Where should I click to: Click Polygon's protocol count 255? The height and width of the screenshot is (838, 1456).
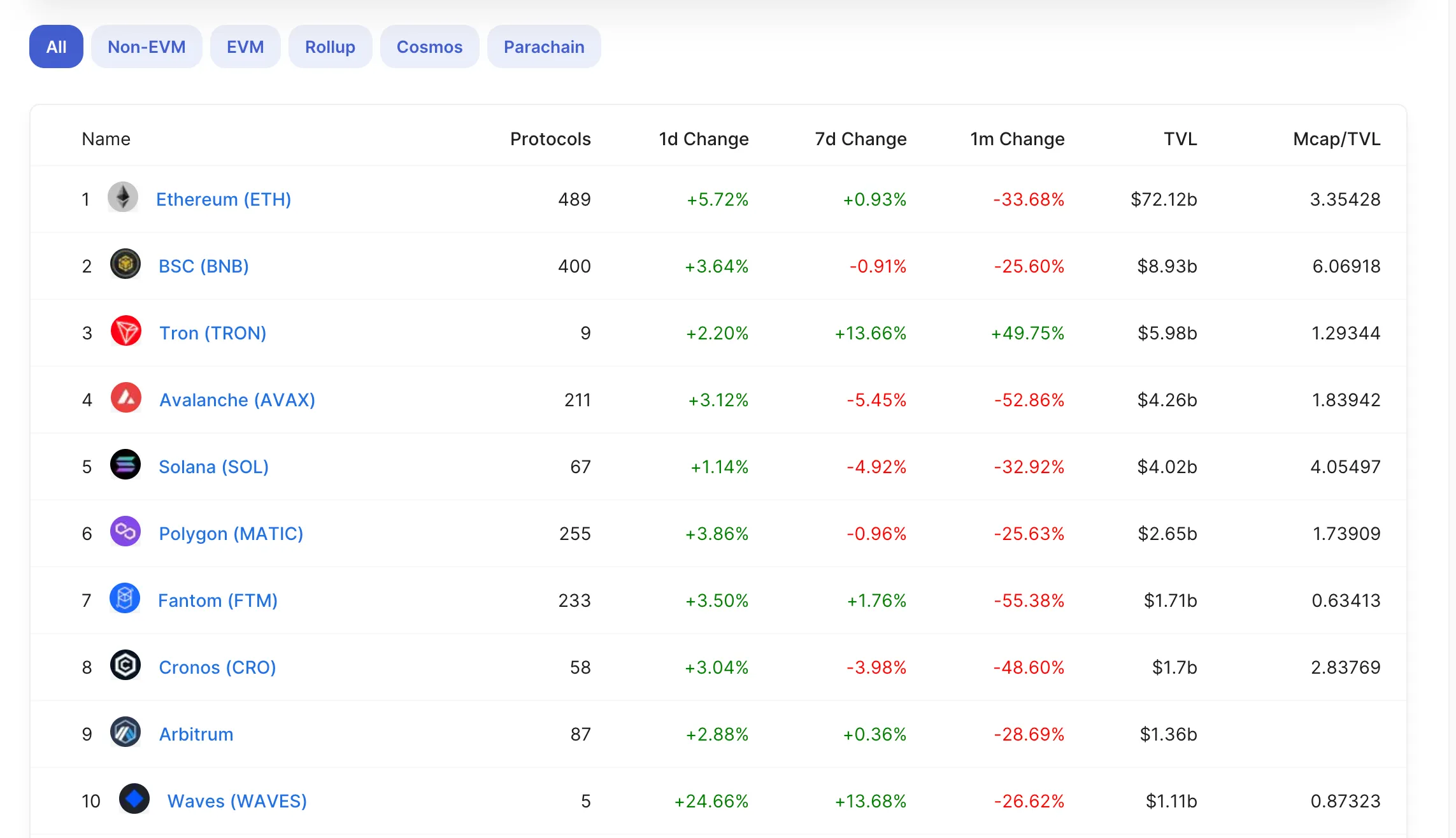(x=575, y=534)
